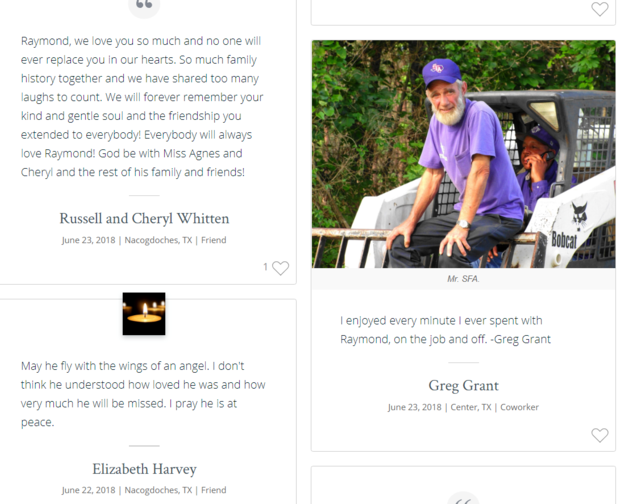The width and height of the screenshot is (624, 504).
Task: Click heart icon on Greg Grant's post
Action: click(x=599, y=435)
